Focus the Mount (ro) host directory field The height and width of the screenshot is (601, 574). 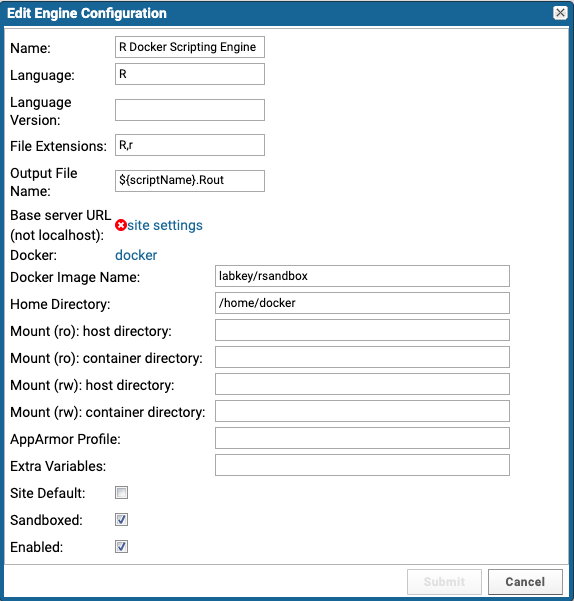pos(362,330)
